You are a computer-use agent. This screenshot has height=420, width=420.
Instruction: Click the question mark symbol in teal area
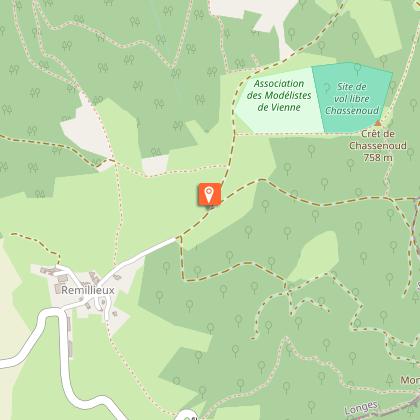[327, 88]
